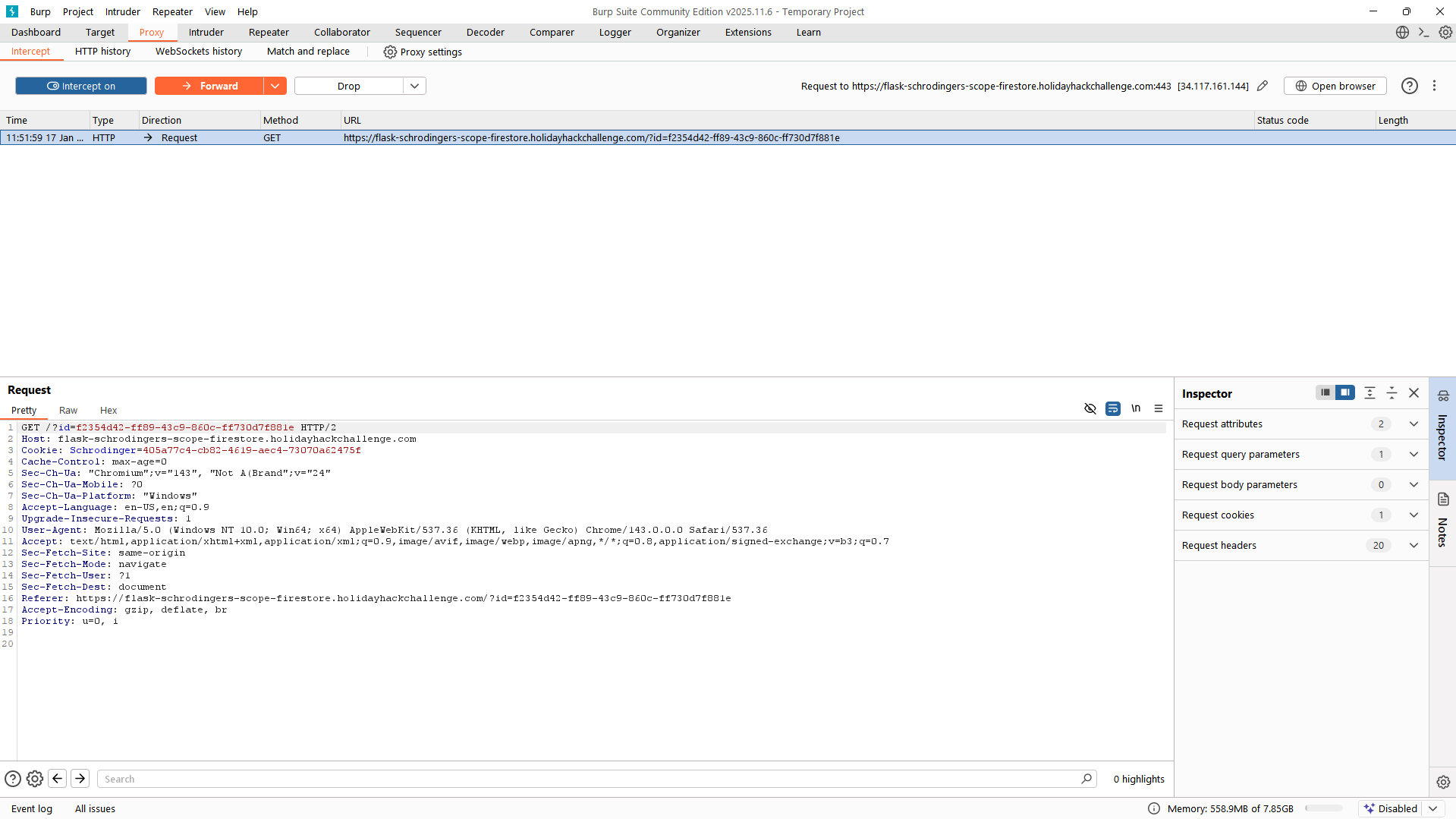This screenshot has width=1456, height=819.
Task: Open the three-dot intercept options menu
Action: coord(1434,86)
